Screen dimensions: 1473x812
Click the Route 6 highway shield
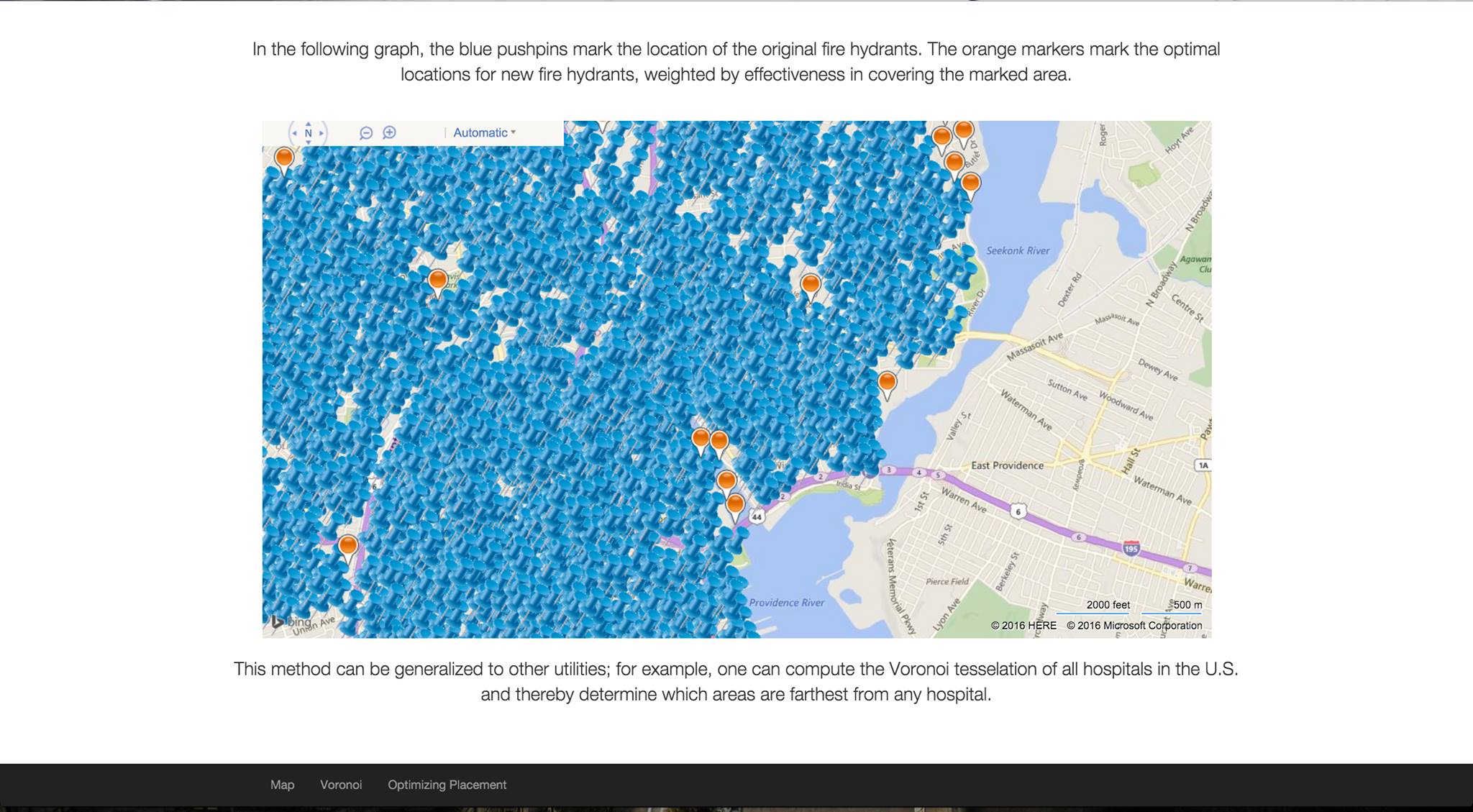tap(1017, 511)
